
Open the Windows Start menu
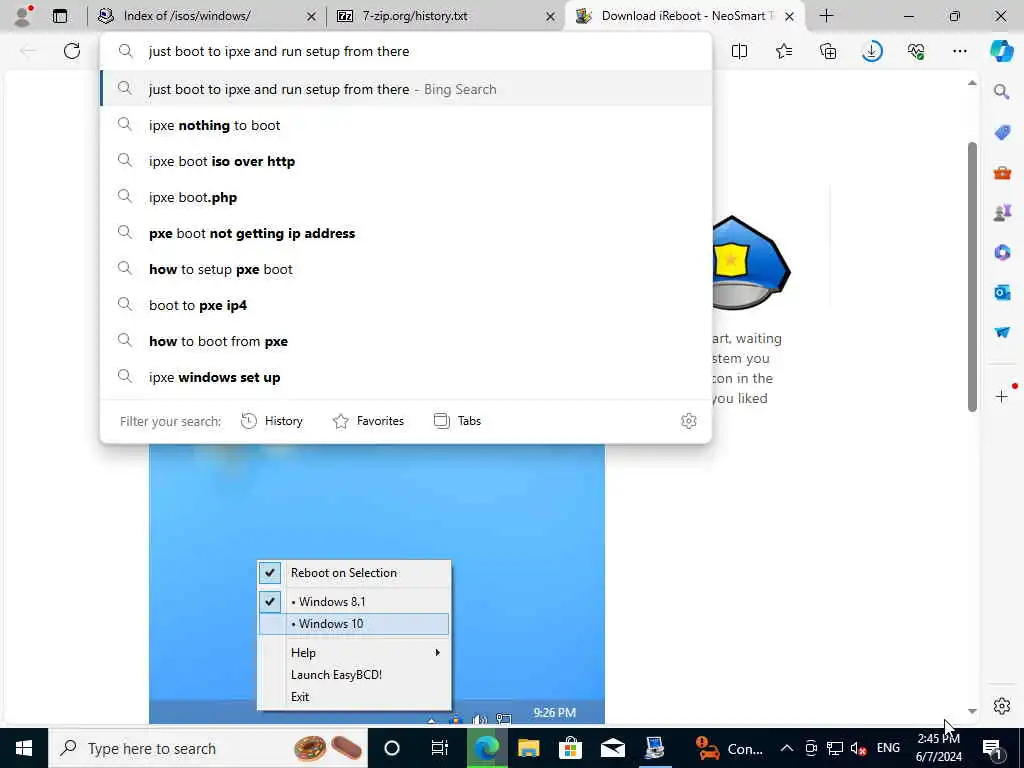(x=24, y=748)
